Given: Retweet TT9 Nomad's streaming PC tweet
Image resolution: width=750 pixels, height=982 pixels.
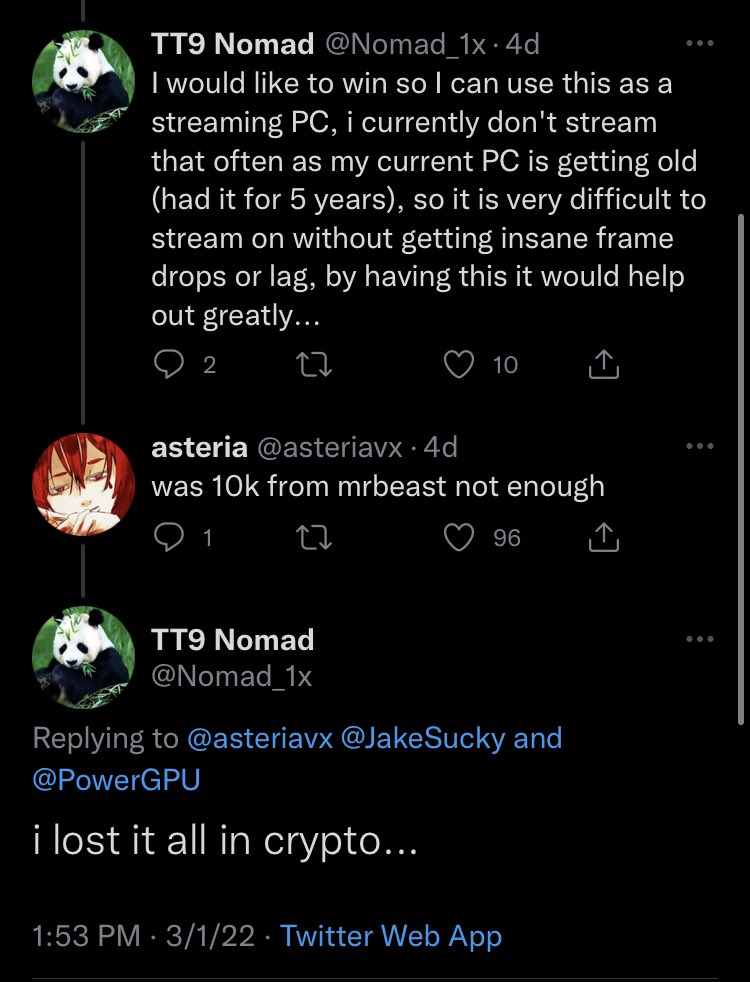Looking at the screenshot, I should (316, 366).
